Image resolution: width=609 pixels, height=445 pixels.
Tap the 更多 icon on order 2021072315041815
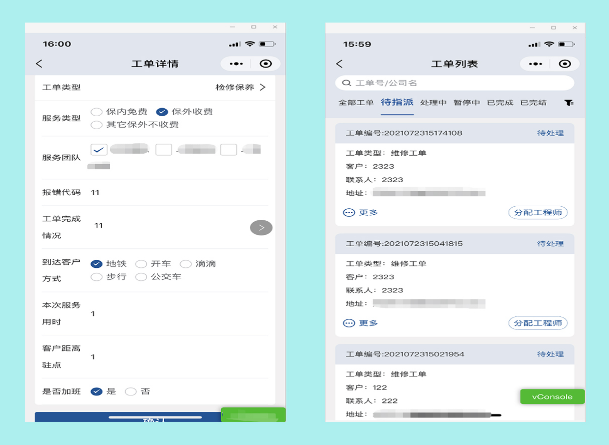pos(349,323)
